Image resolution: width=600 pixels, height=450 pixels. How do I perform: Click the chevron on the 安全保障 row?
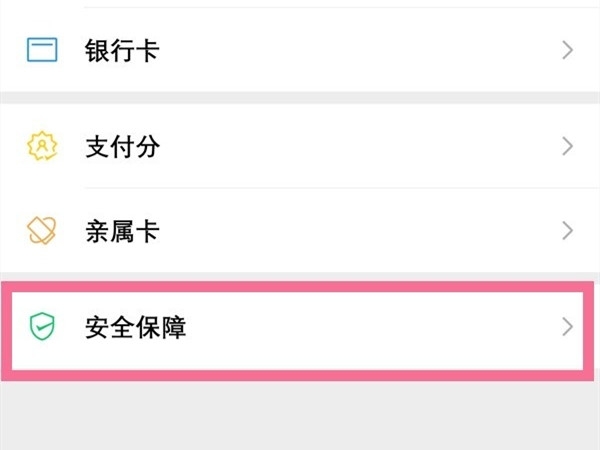pyautogui.click(x=567, y=326)
